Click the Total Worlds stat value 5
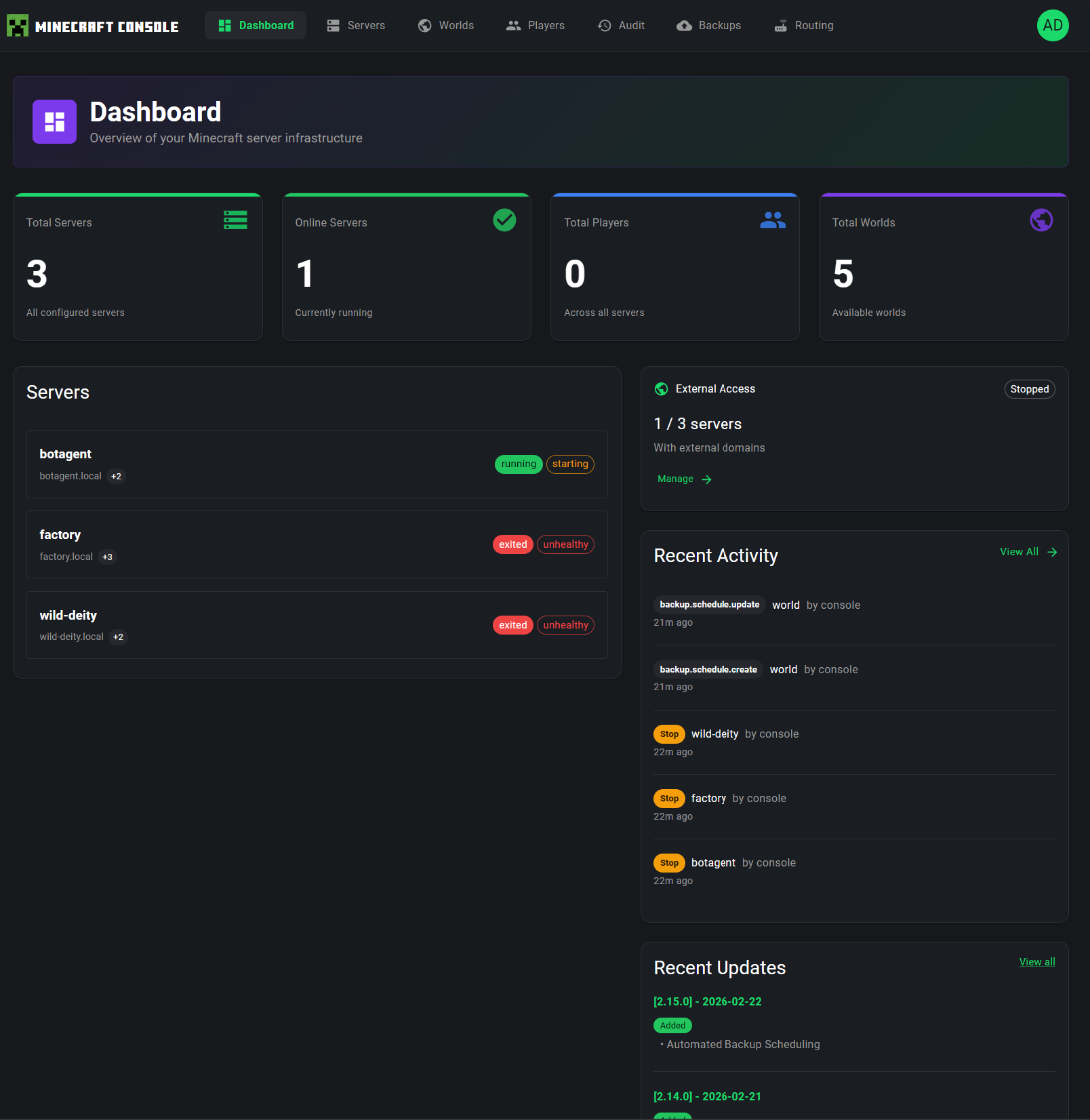 pyautogui.click(x=843, y=274)
